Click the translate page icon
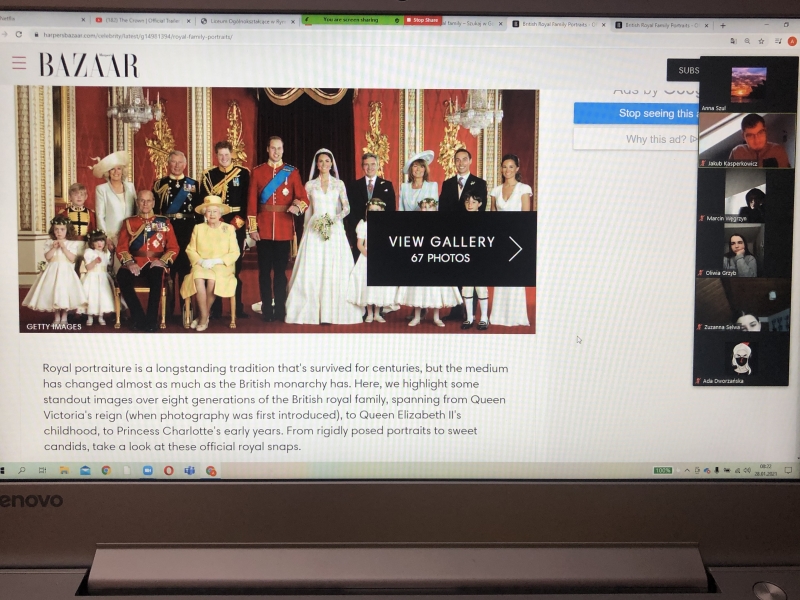800x600 pixels. (x=733, y=41)
